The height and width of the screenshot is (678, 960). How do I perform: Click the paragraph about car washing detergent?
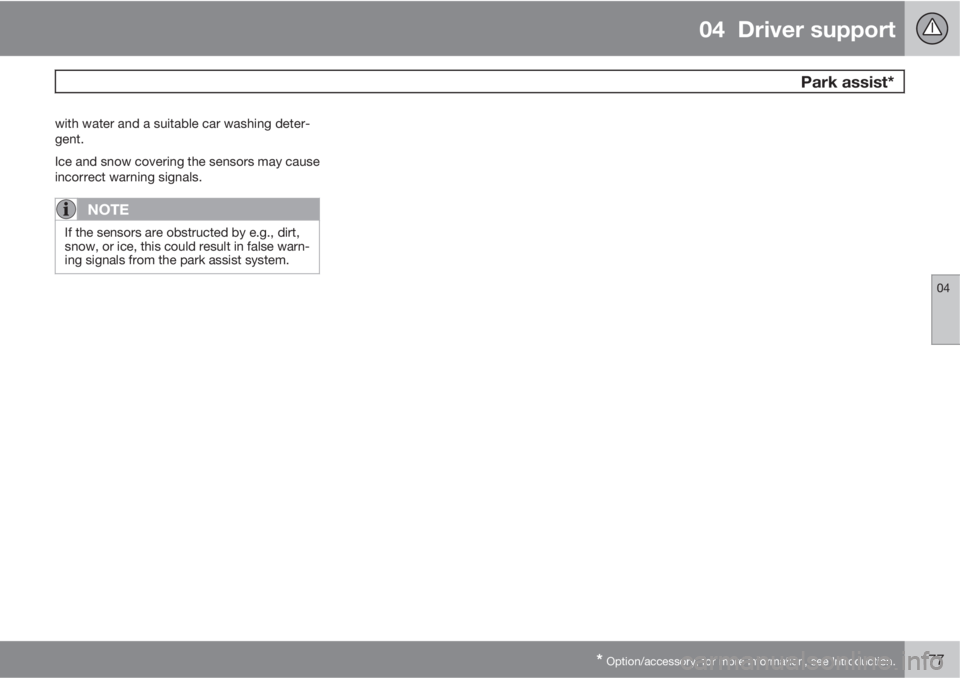[x=187, y=131]
